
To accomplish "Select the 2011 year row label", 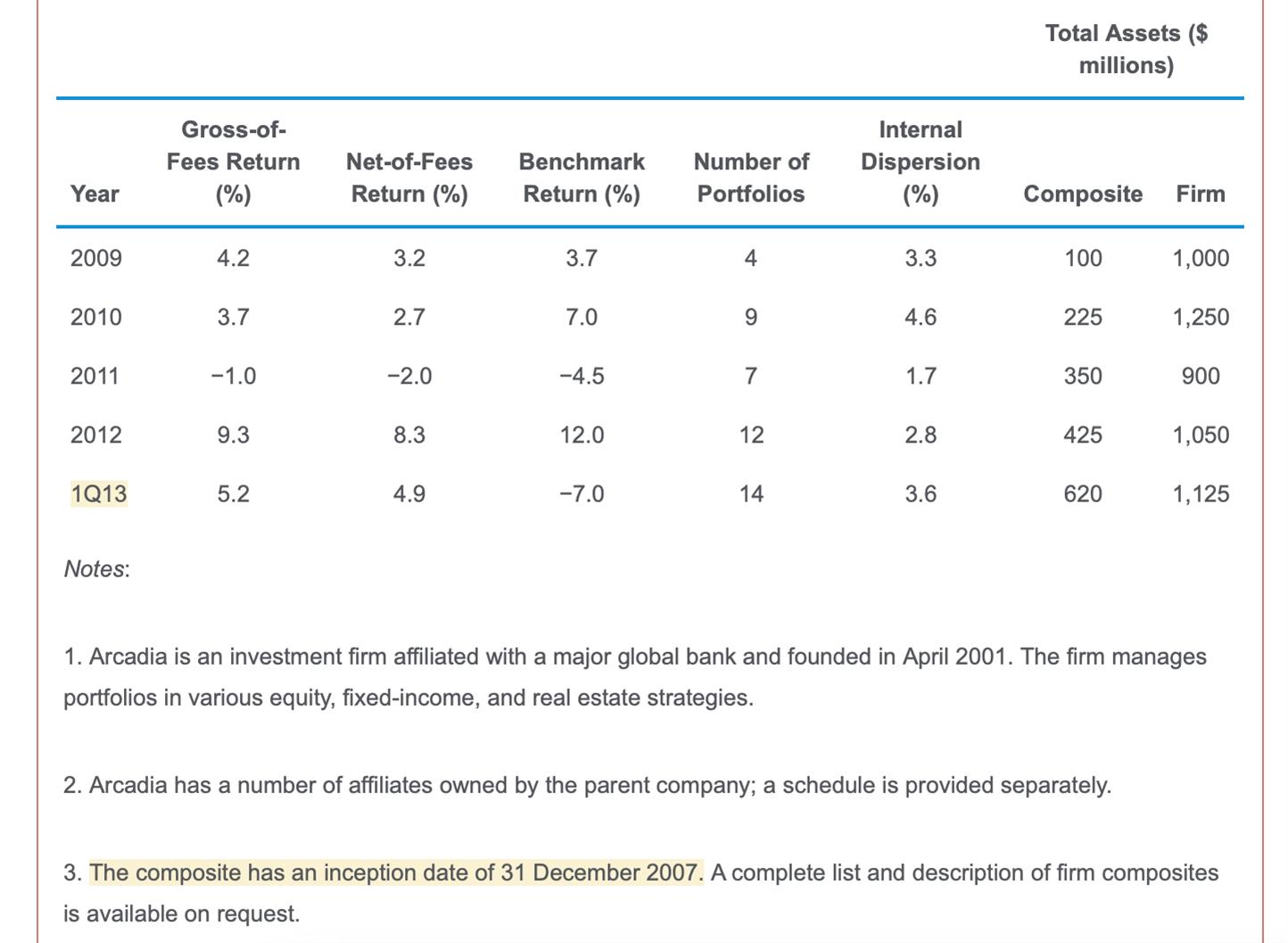I will pyautogui.click(x=95, y=376).
